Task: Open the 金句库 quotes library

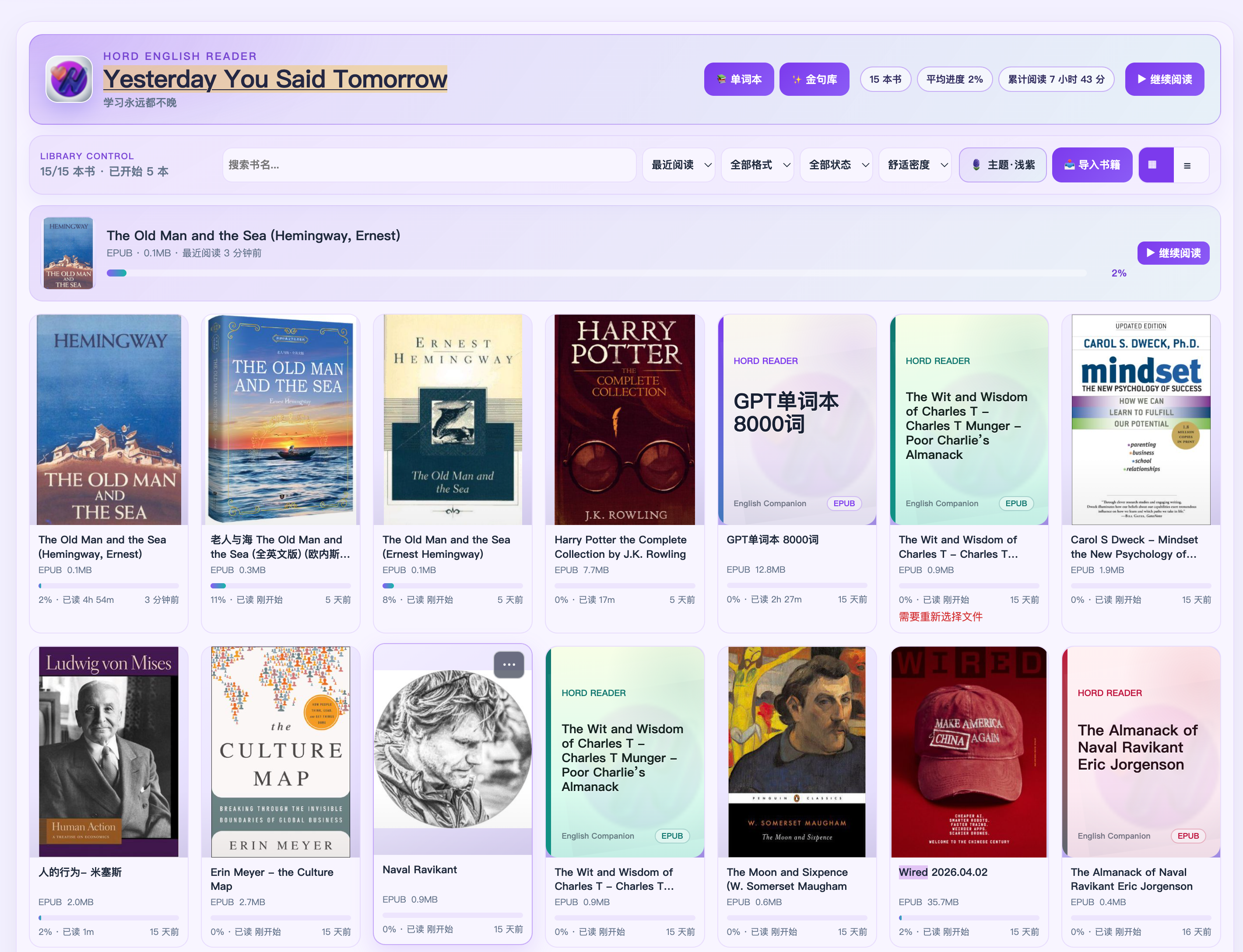Action: [x=814, y=79]
